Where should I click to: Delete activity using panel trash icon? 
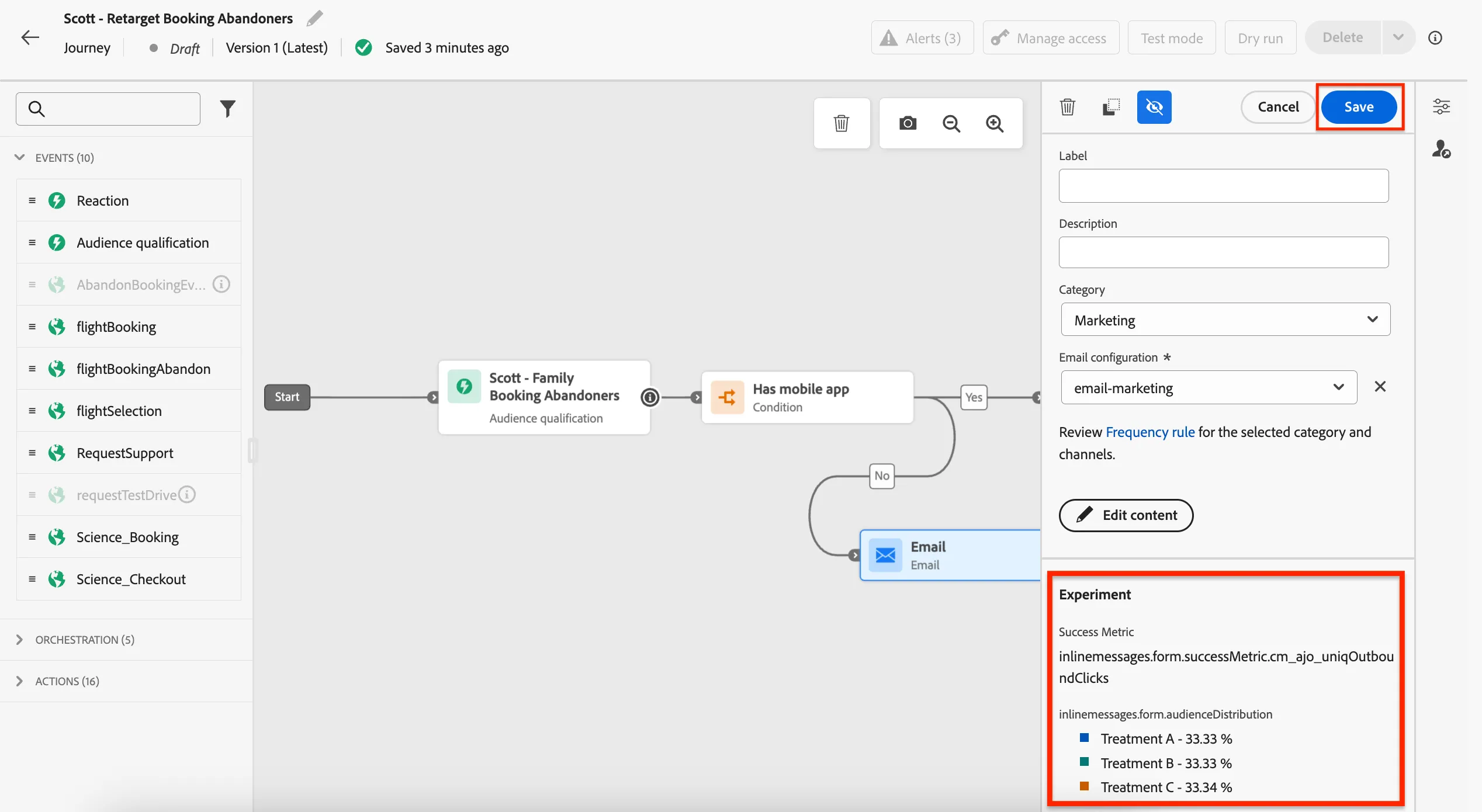[x=1068, y=107]
